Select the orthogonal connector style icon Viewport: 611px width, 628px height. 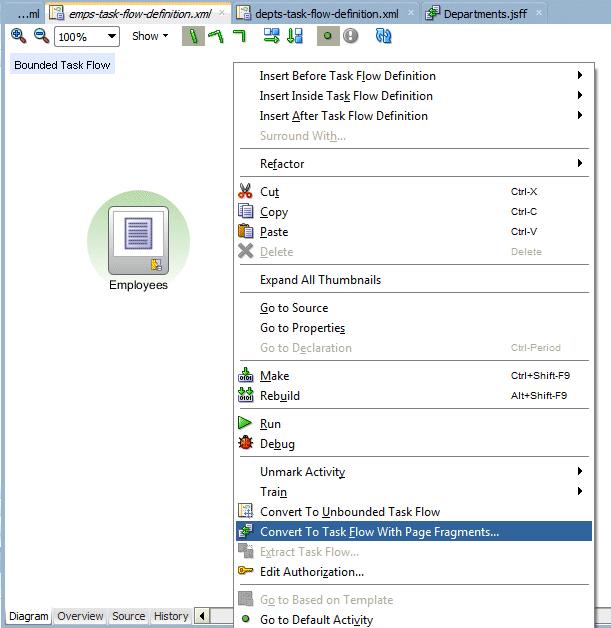click(239, 36)
